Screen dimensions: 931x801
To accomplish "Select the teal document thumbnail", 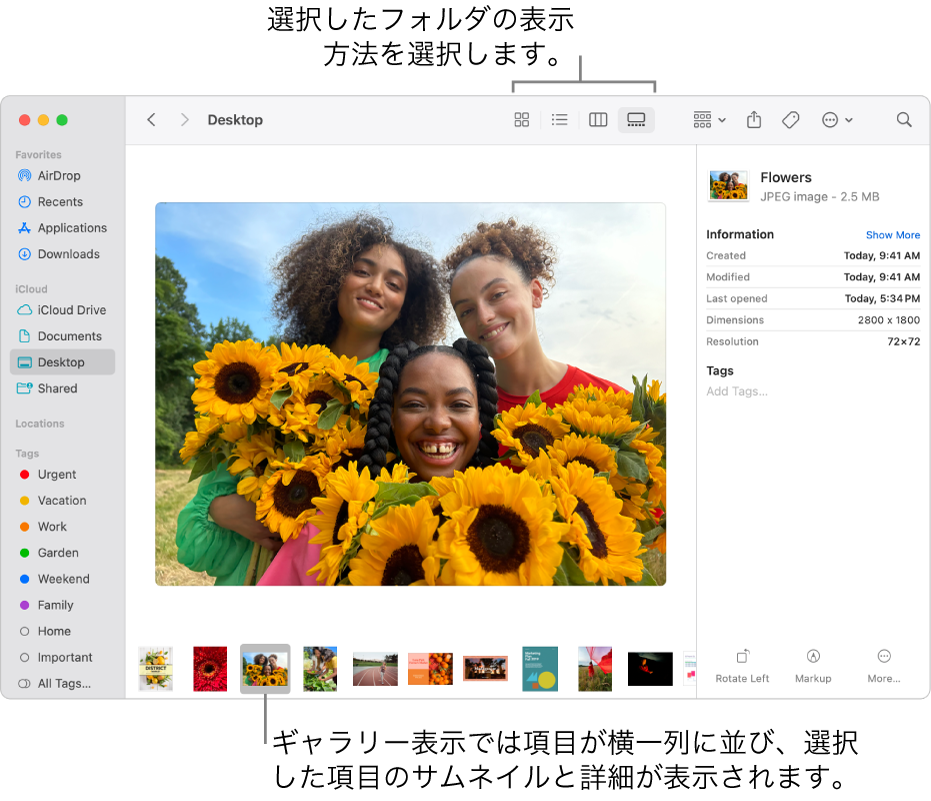I will [540, 669].
